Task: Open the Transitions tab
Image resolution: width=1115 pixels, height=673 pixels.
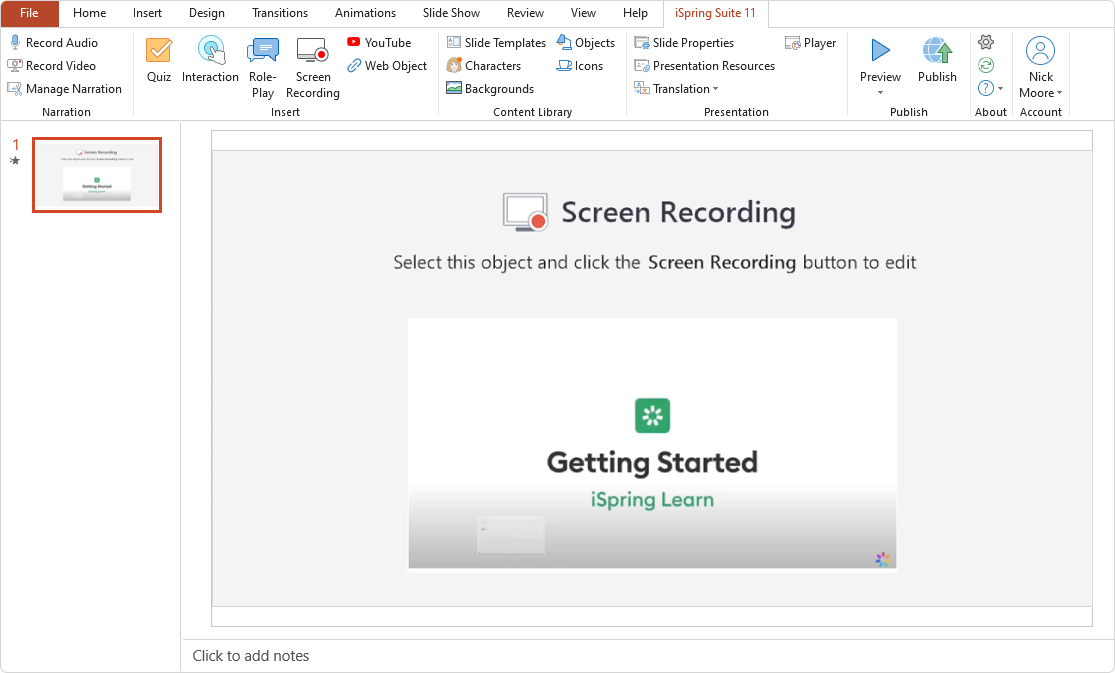Action: click(280, 13)
